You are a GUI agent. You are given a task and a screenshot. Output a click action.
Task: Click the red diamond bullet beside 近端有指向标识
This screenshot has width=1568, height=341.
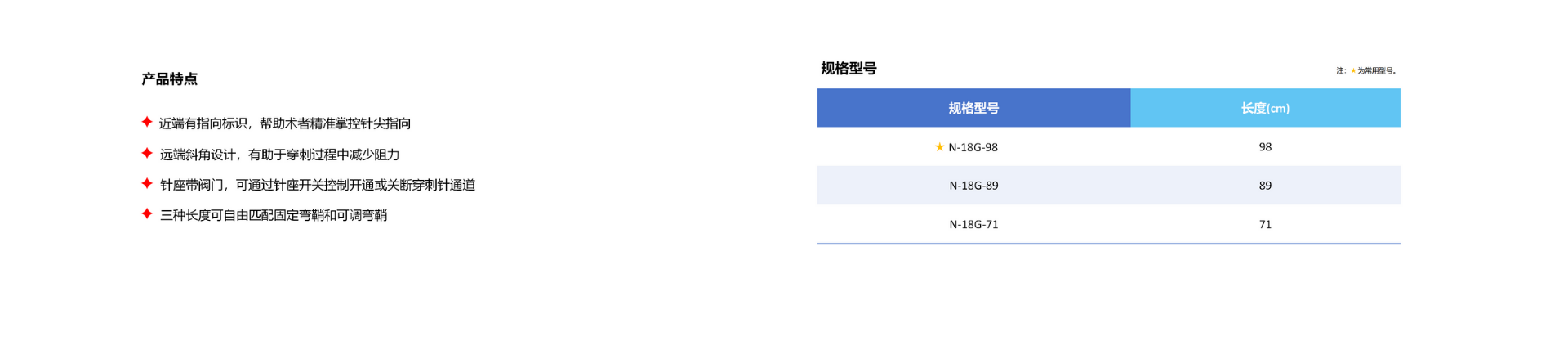click(x=147, y=122)
